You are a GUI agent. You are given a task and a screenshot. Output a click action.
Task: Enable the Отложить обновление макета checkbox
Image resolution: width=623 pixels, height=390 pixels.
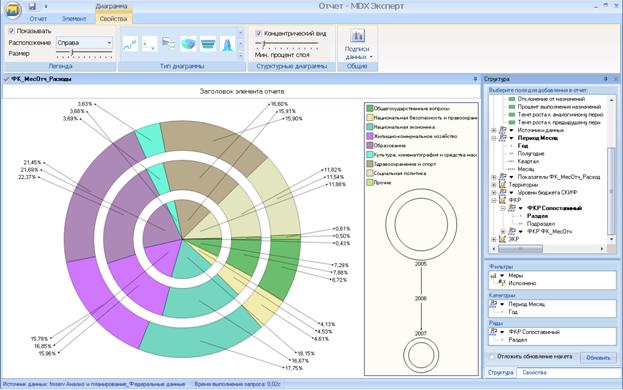click(x=492, y=357)
